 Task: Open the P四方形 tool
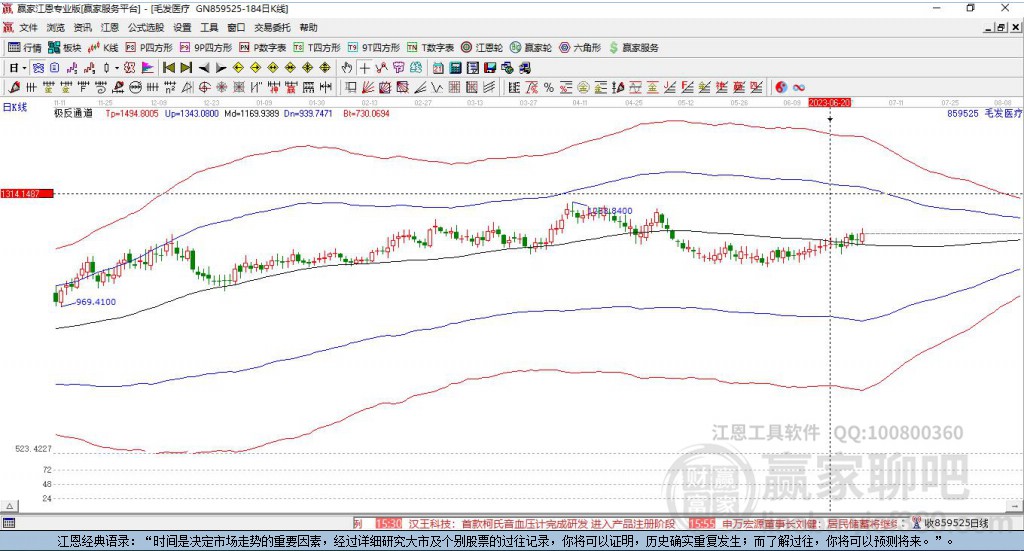coord(149,48)
